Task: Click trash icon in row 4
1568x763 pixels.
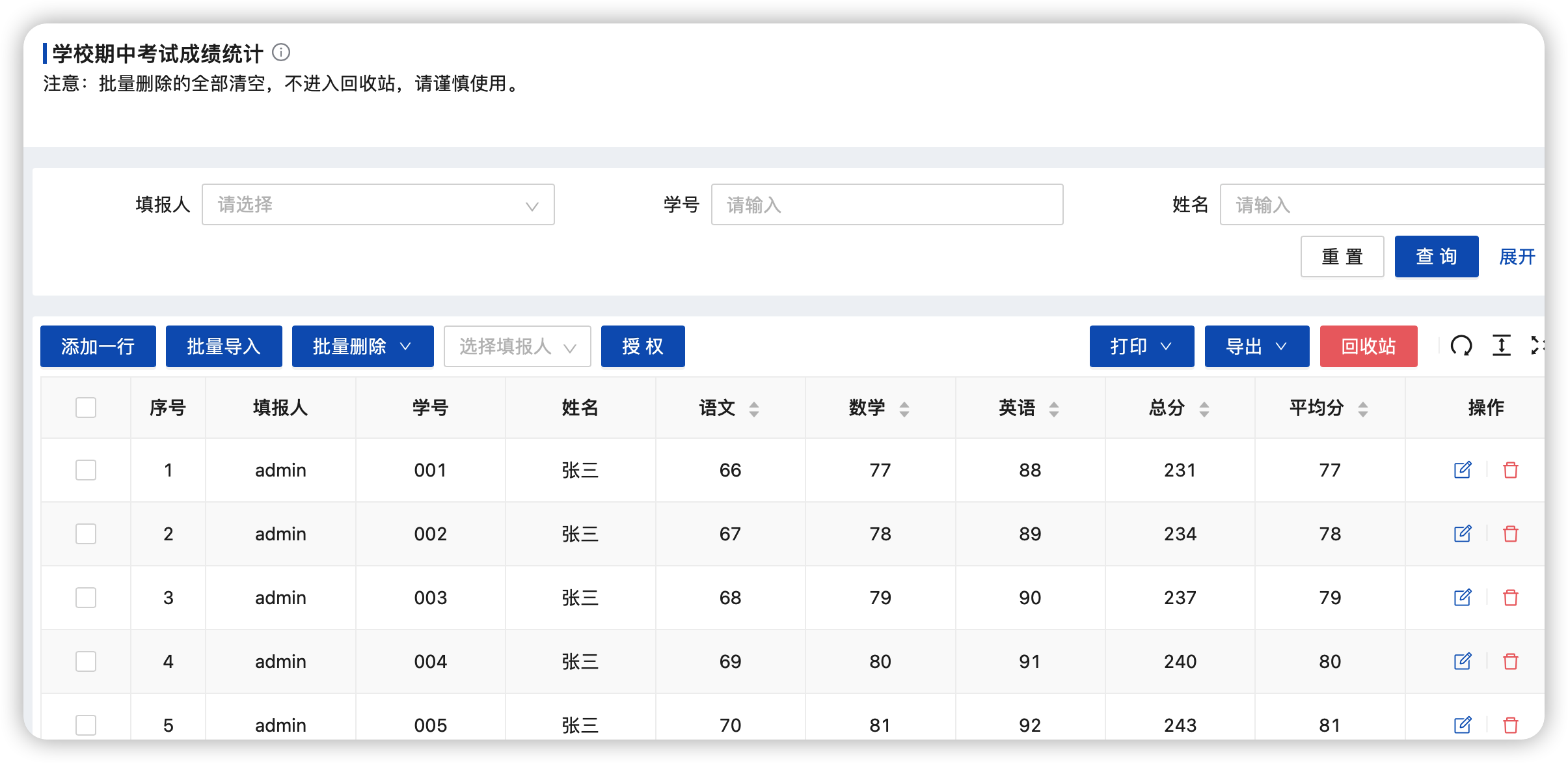Action: 1511,661
